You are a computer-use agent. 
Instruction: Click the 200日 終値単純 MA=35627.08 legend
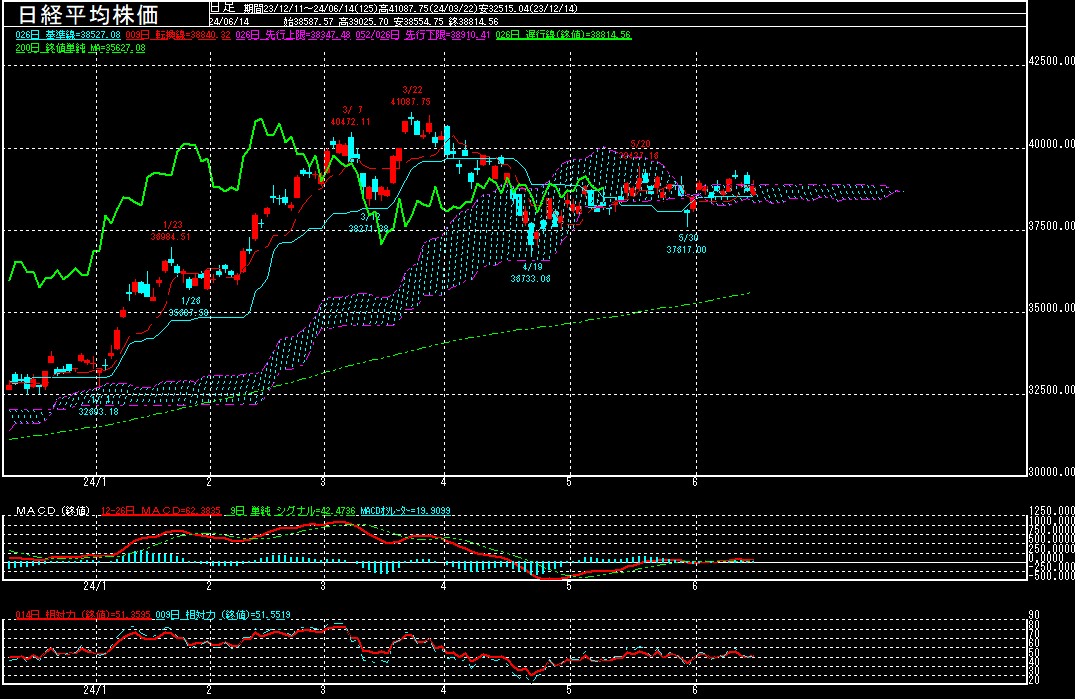tap(80, 49)
